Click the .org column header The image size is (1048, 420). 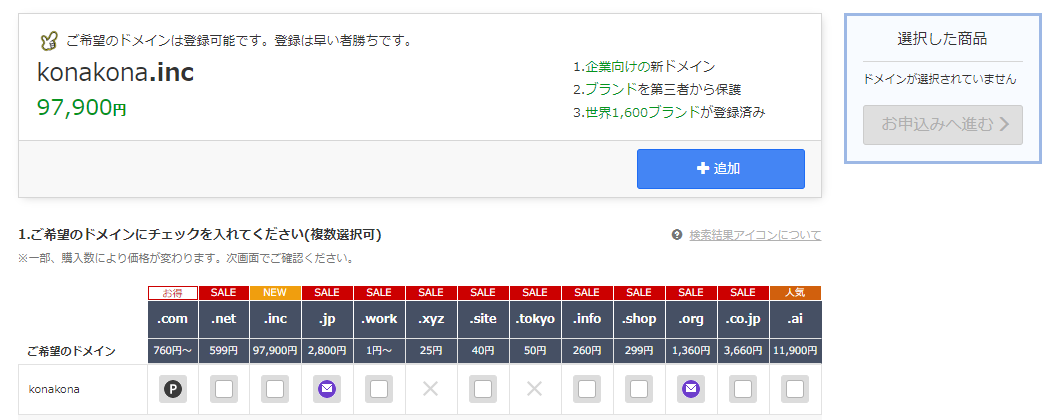tap(691, 319)
